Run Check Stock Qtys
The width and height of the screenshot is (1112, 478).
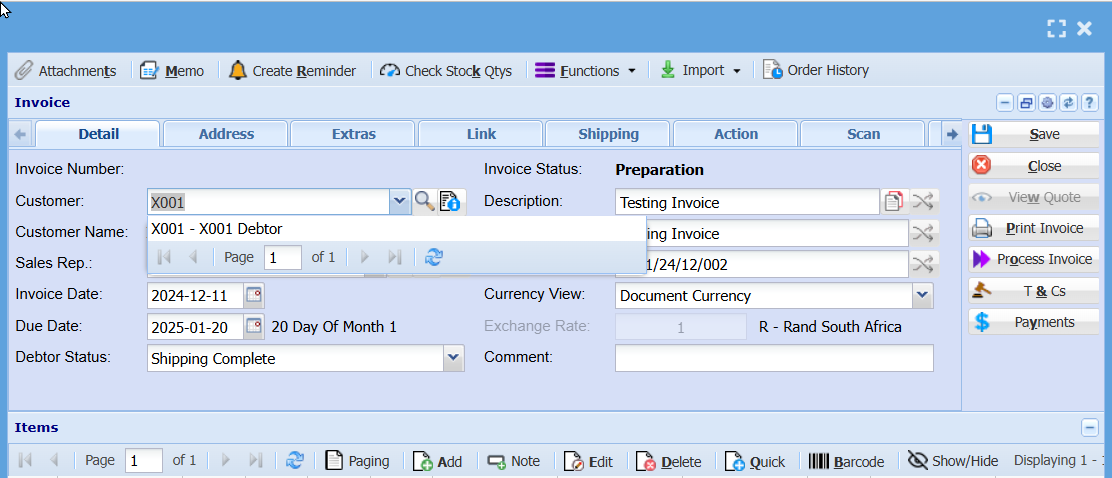445,71
